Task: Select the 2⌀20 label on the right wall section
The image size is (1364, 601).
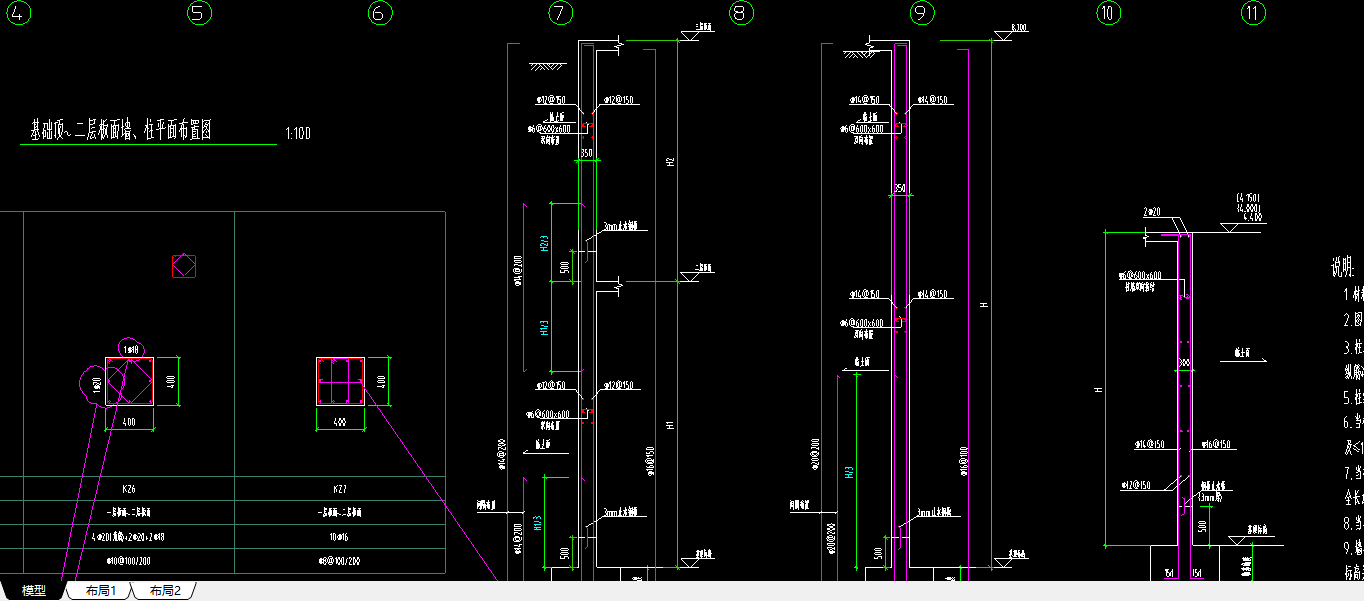Action: [1150, 213]
